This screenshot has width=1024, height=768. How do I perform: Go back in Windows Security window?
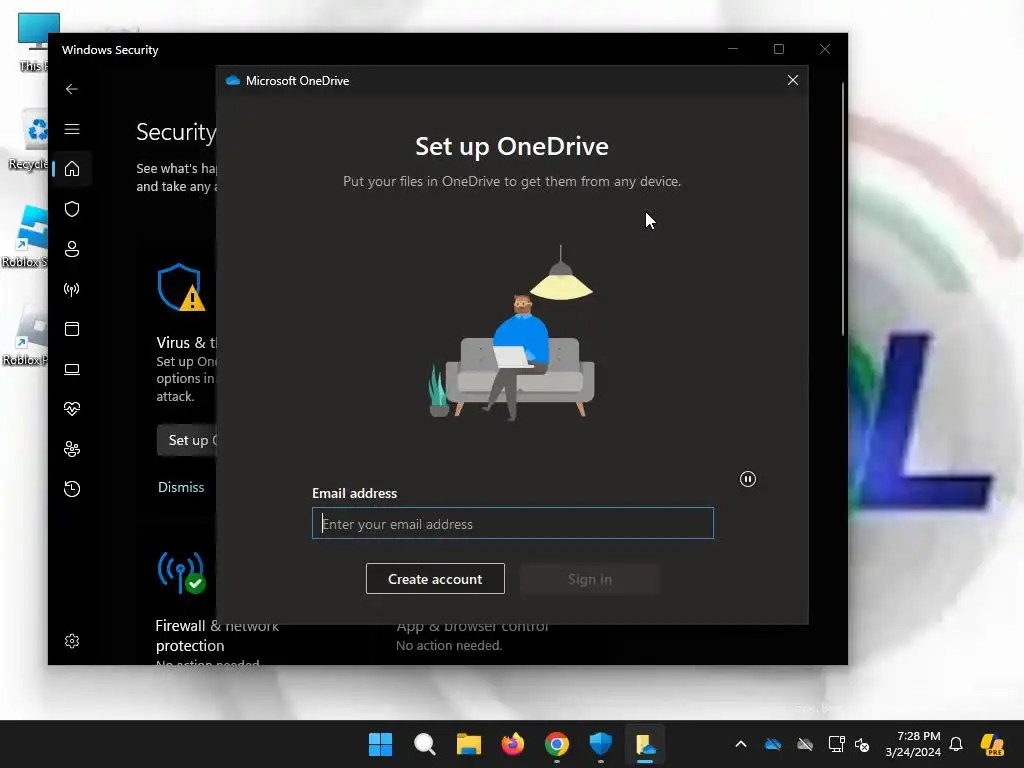coord(72,89)
